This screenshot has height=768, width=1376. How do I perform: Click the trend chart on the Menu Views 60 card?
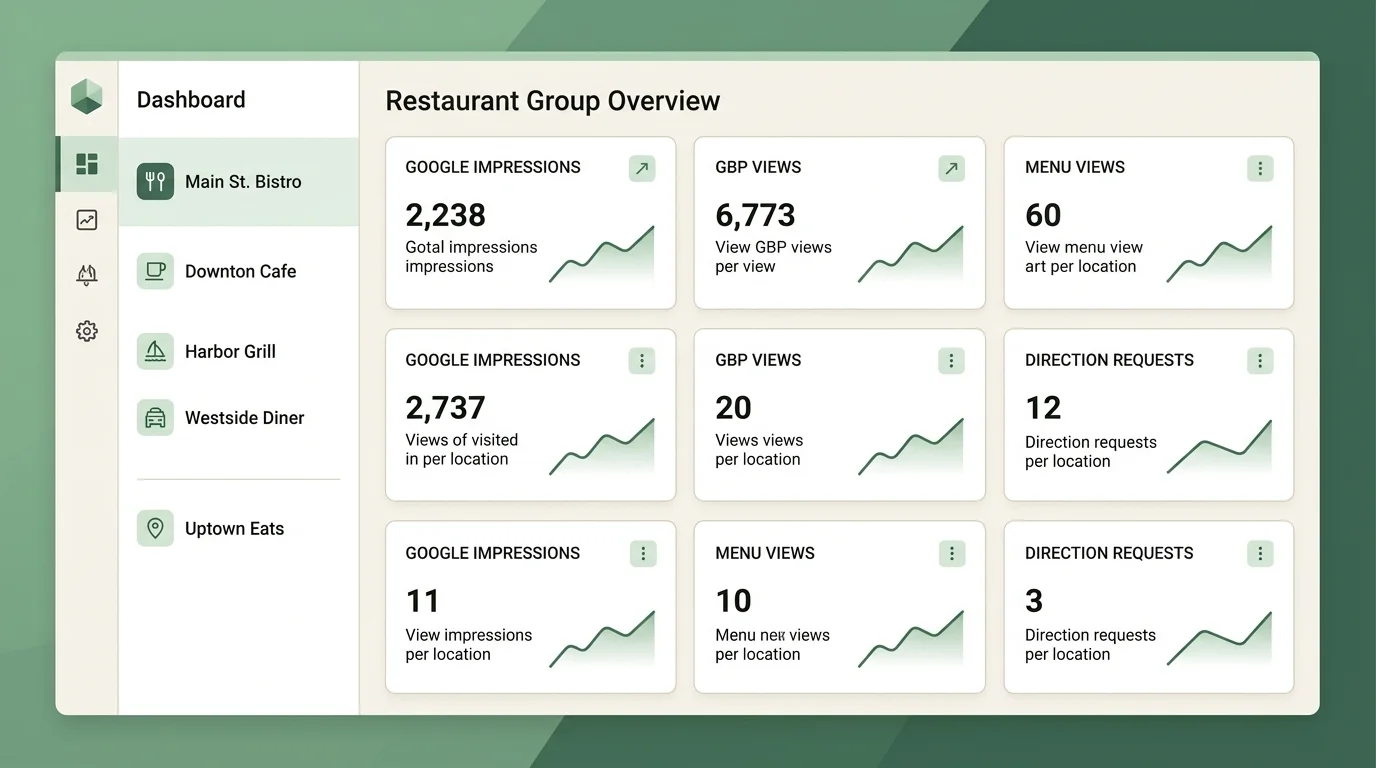click(1220, 256)
